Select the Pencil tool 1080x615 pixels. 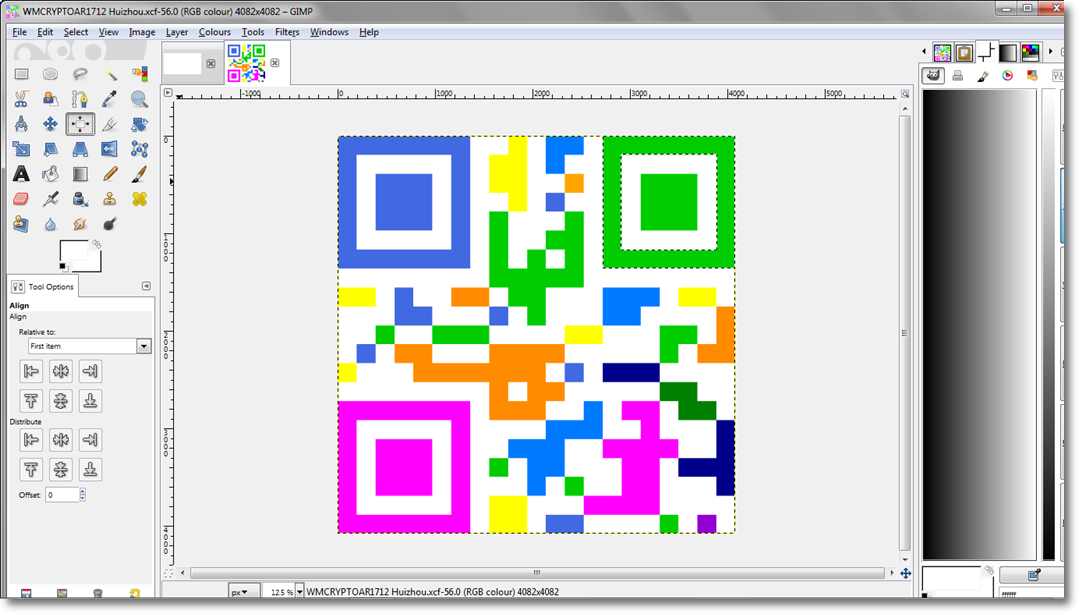click(110, 174)
